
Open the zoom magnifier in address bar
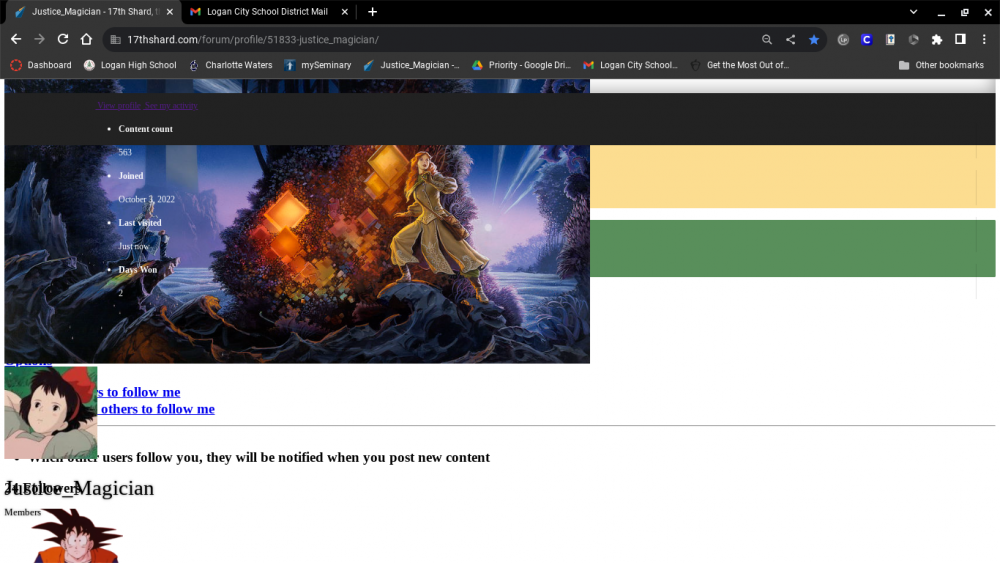(767, 40)
